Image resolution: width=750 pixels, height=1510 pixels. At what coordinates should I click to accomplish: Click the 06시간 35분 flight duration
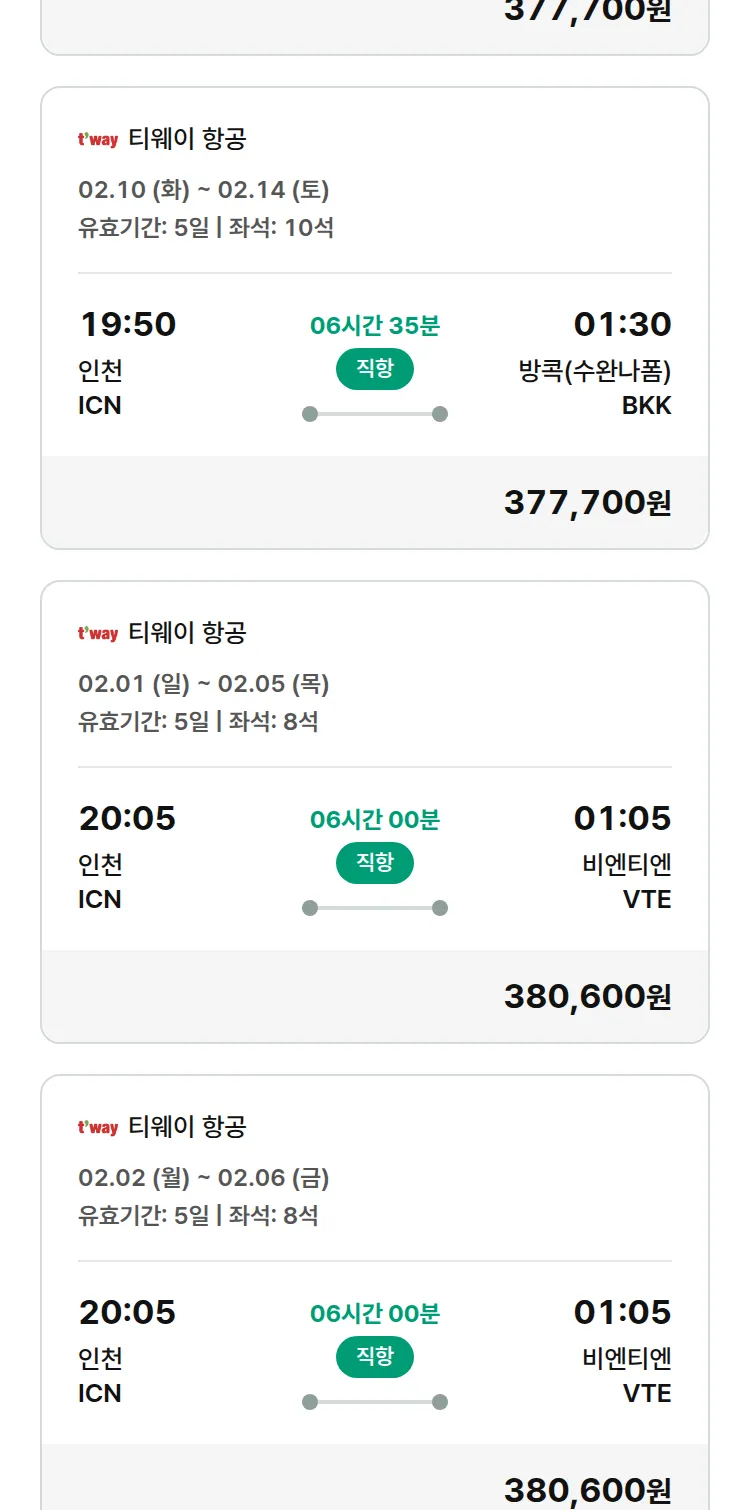[x=374, y=326]
